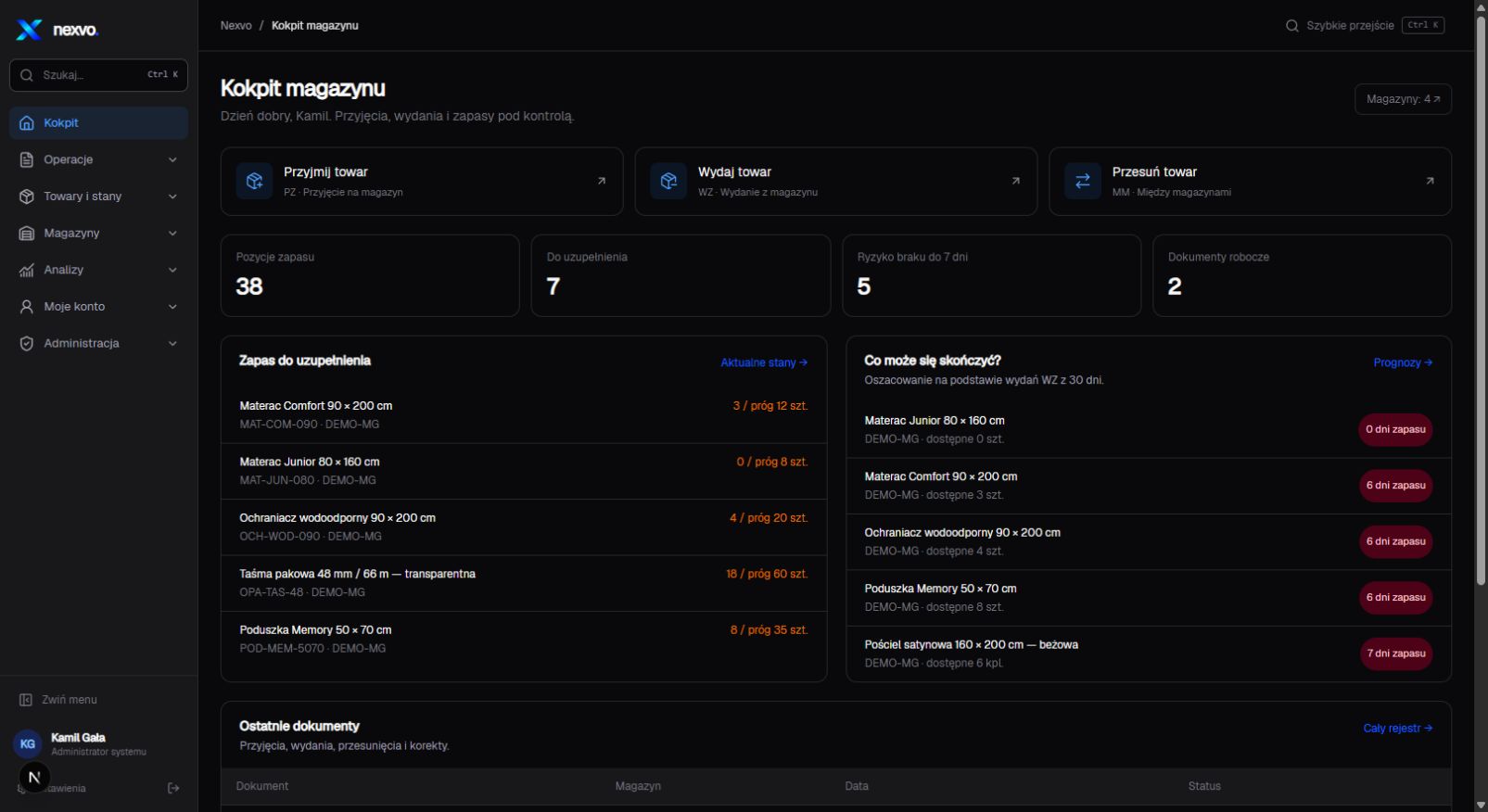Click the Administracja shield icon
Screen dimensions: 1488x812
coord(27,343)
